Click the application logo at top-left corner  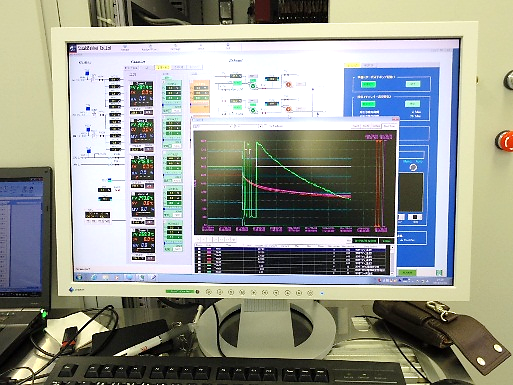pyautogui.click(x=74, y=48)
